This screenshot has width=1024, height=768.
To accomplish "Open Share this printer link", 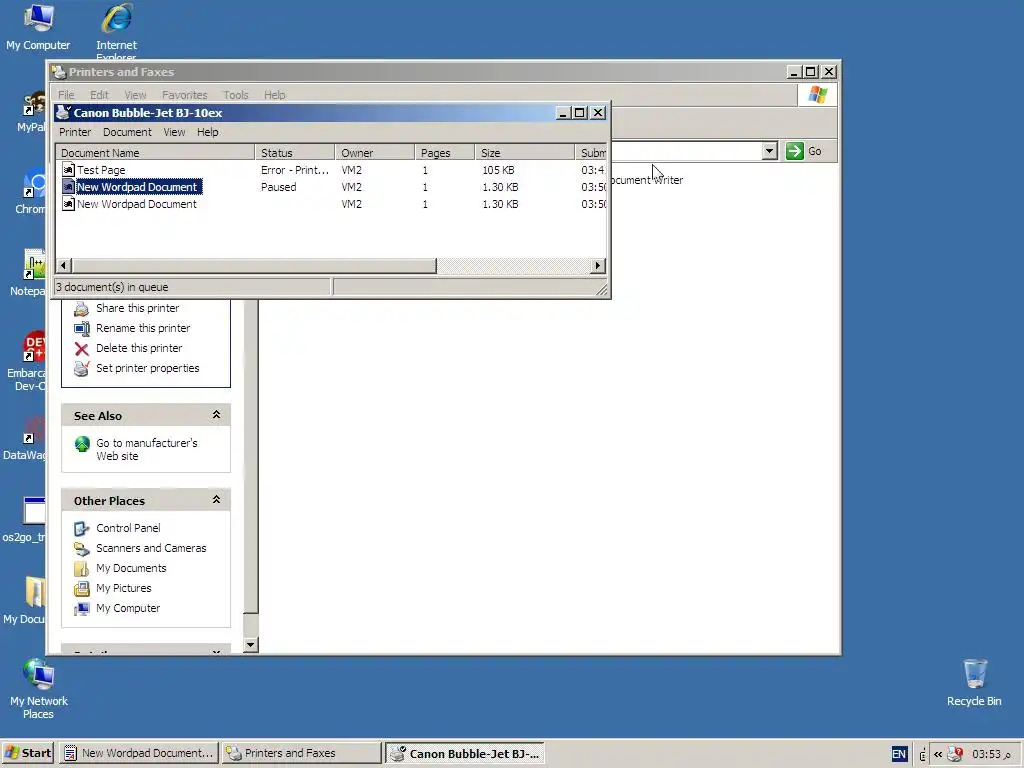I will point(137,308).
